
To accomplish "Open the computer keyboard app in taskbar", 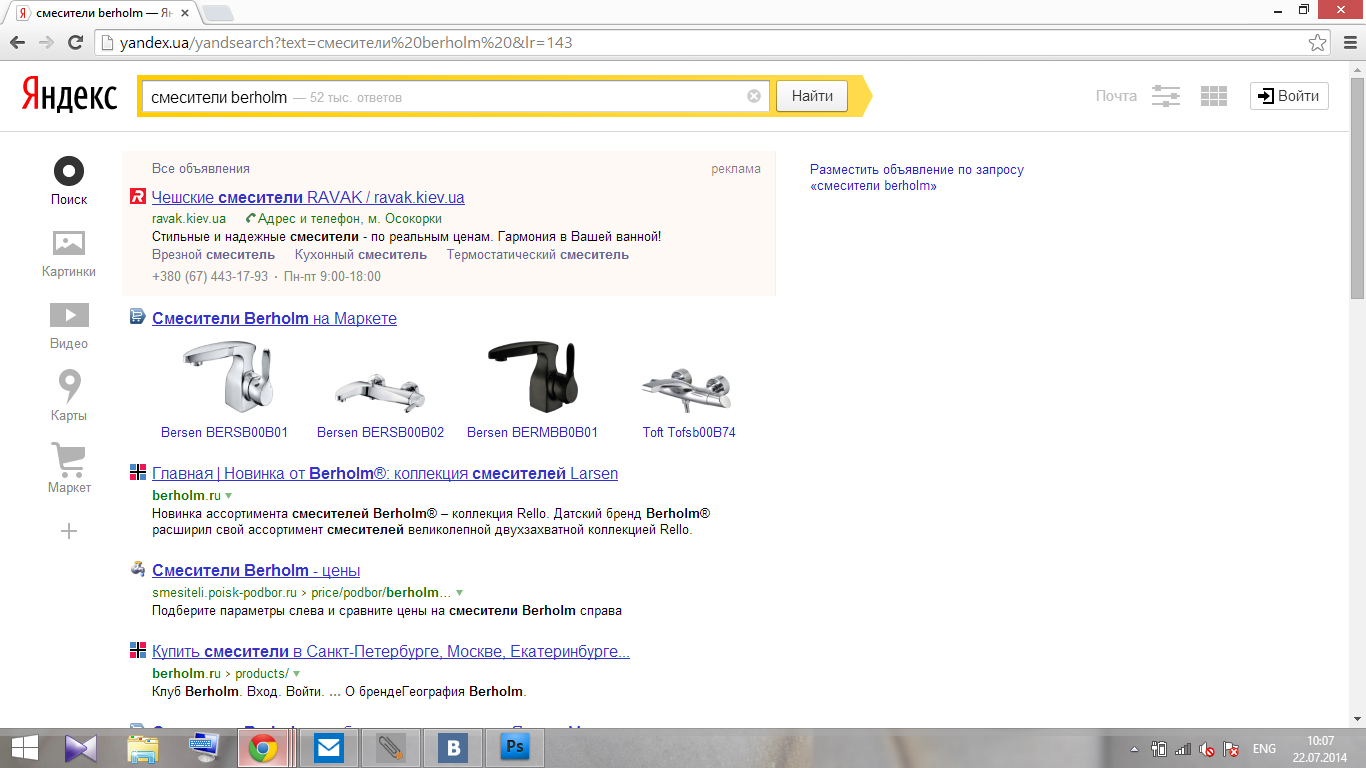I will pyautogui.click(x=204, y=748).
